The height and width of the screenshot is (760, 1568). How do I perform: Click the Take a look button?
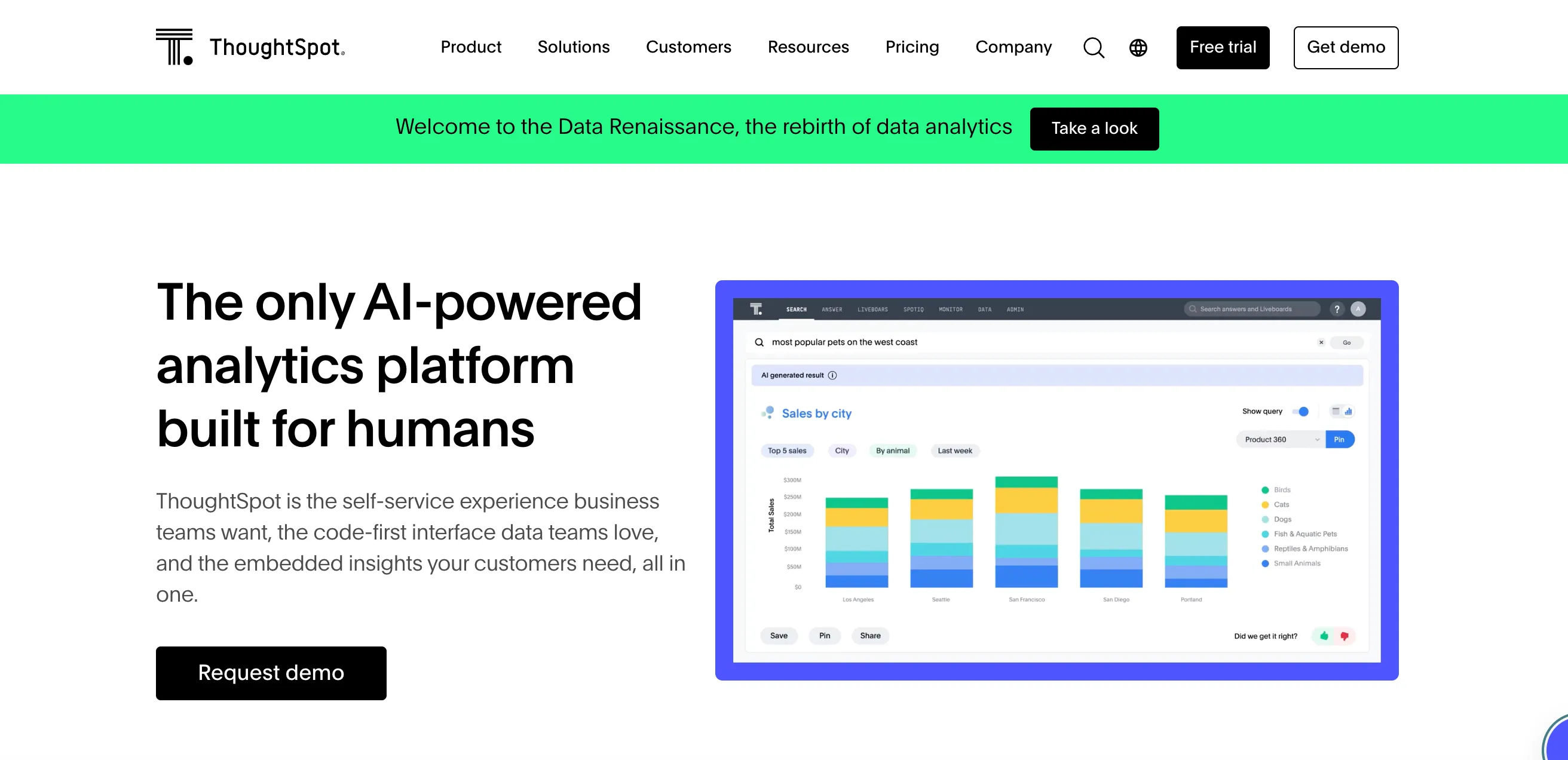pos(1094,129)
